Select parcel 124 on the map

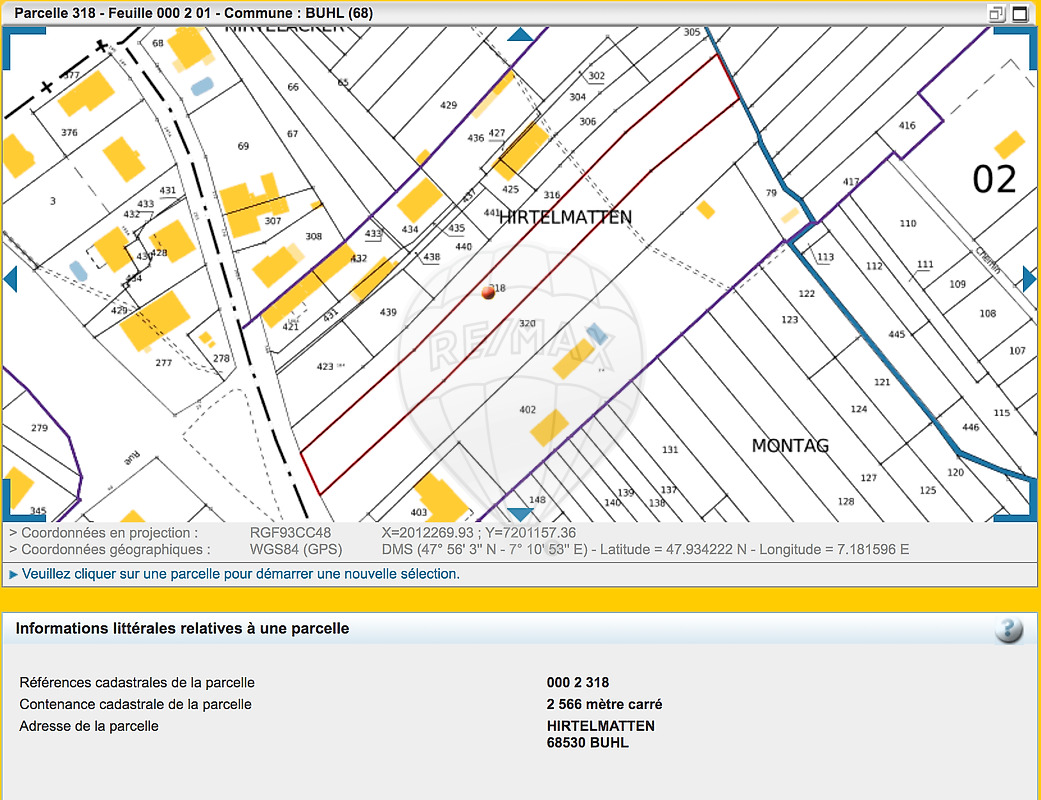(x=858, y=409)
